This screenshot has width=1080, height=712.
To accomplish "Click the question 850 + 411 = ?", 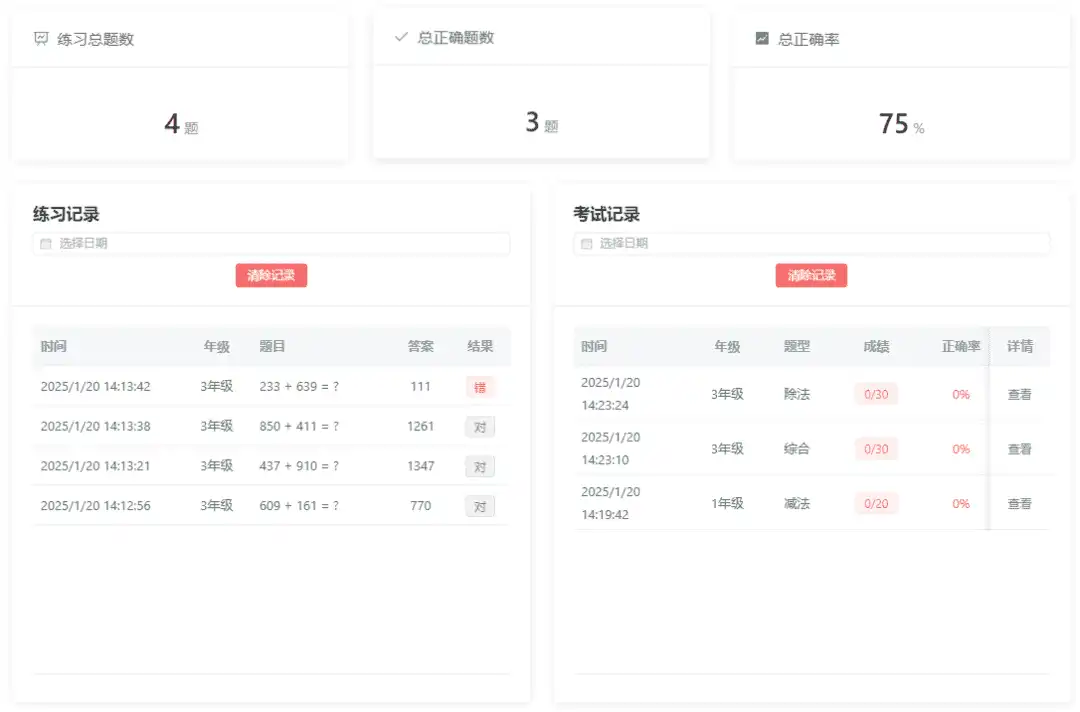I will click(x=299, y=426).
